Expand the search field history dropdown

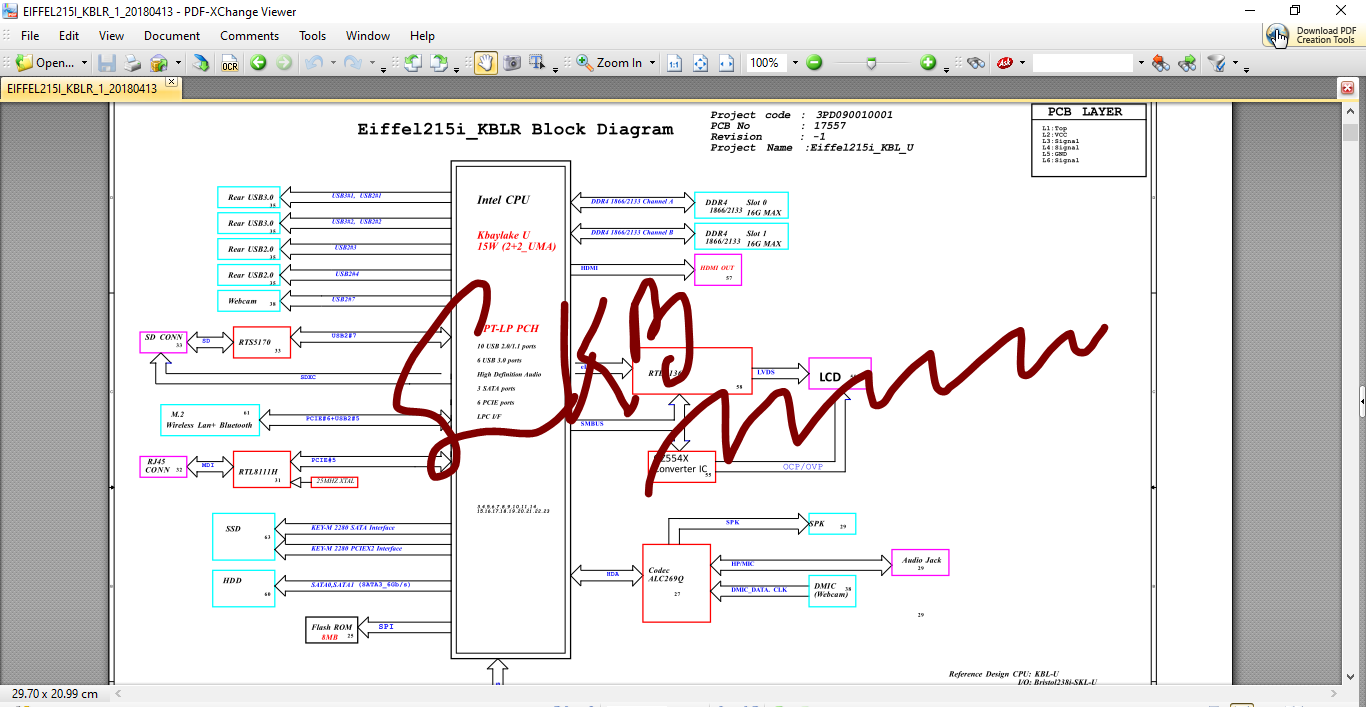click(1141, 63)
